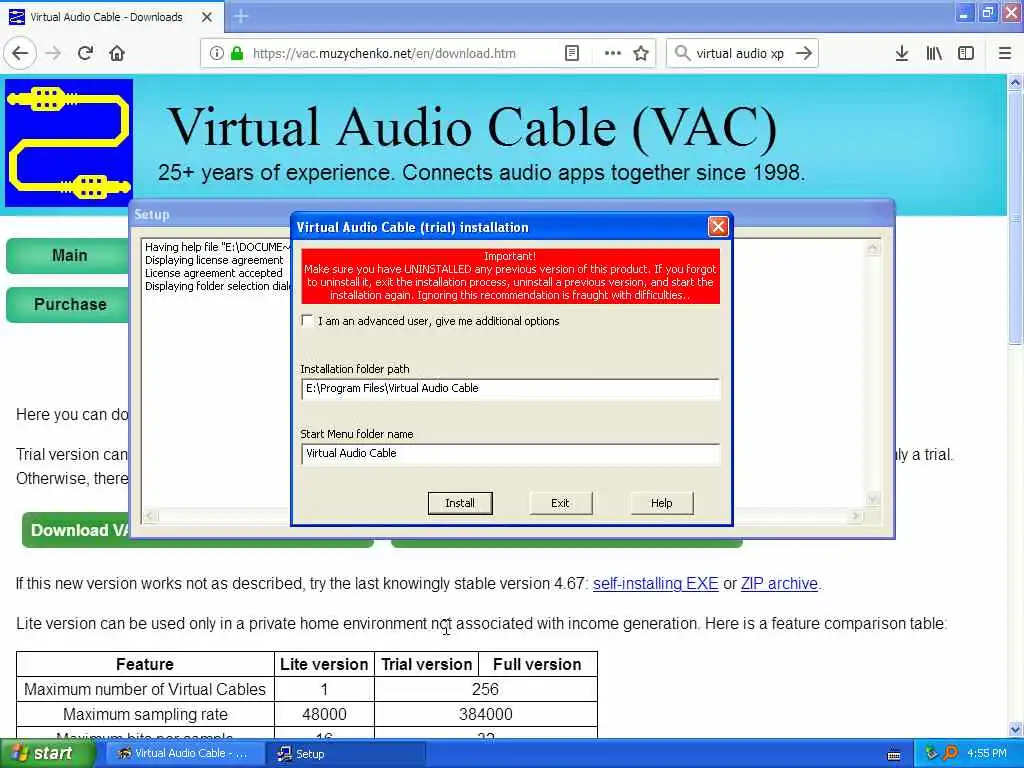Click the 'Lite version' table header
The image size is (1024, 768).
pyautogui.click(x=324, y=664)
